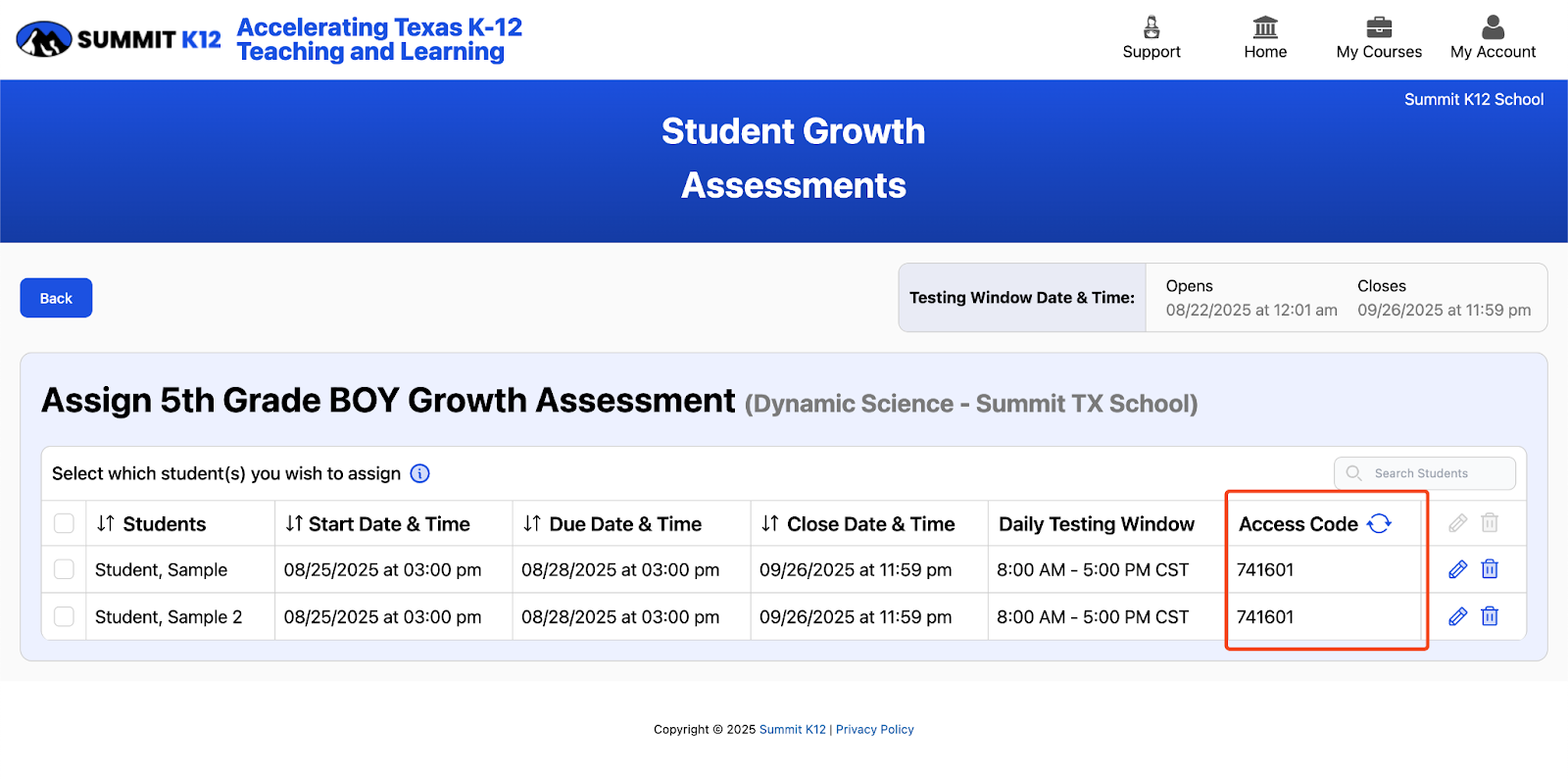Check the box for Student, Sample 2
The height and width of the screenshot is (779, 1568).
click(64, 616)
